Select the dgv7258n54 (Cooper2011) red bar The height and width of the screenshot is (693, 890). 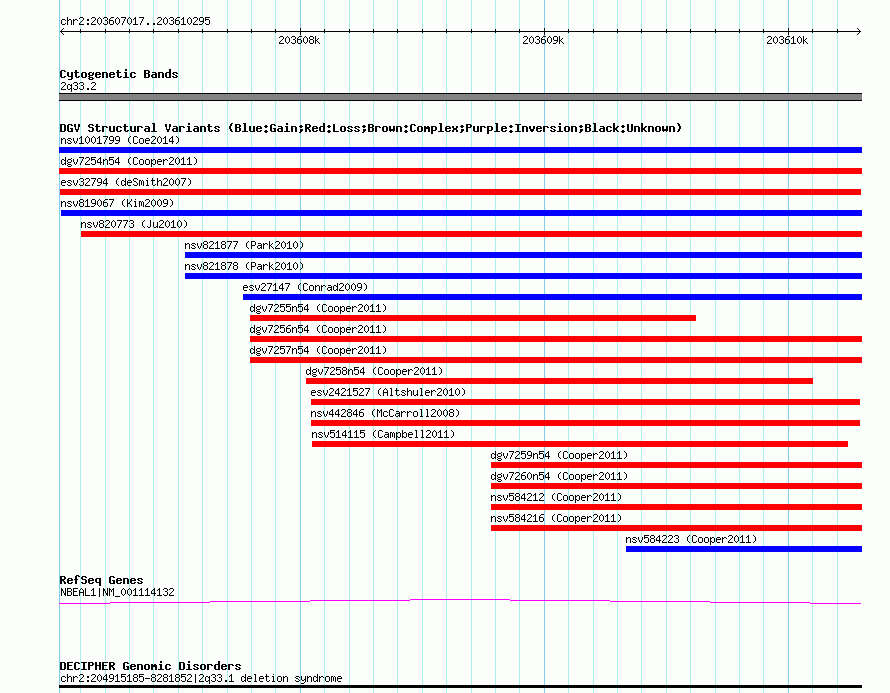[559, 381]
